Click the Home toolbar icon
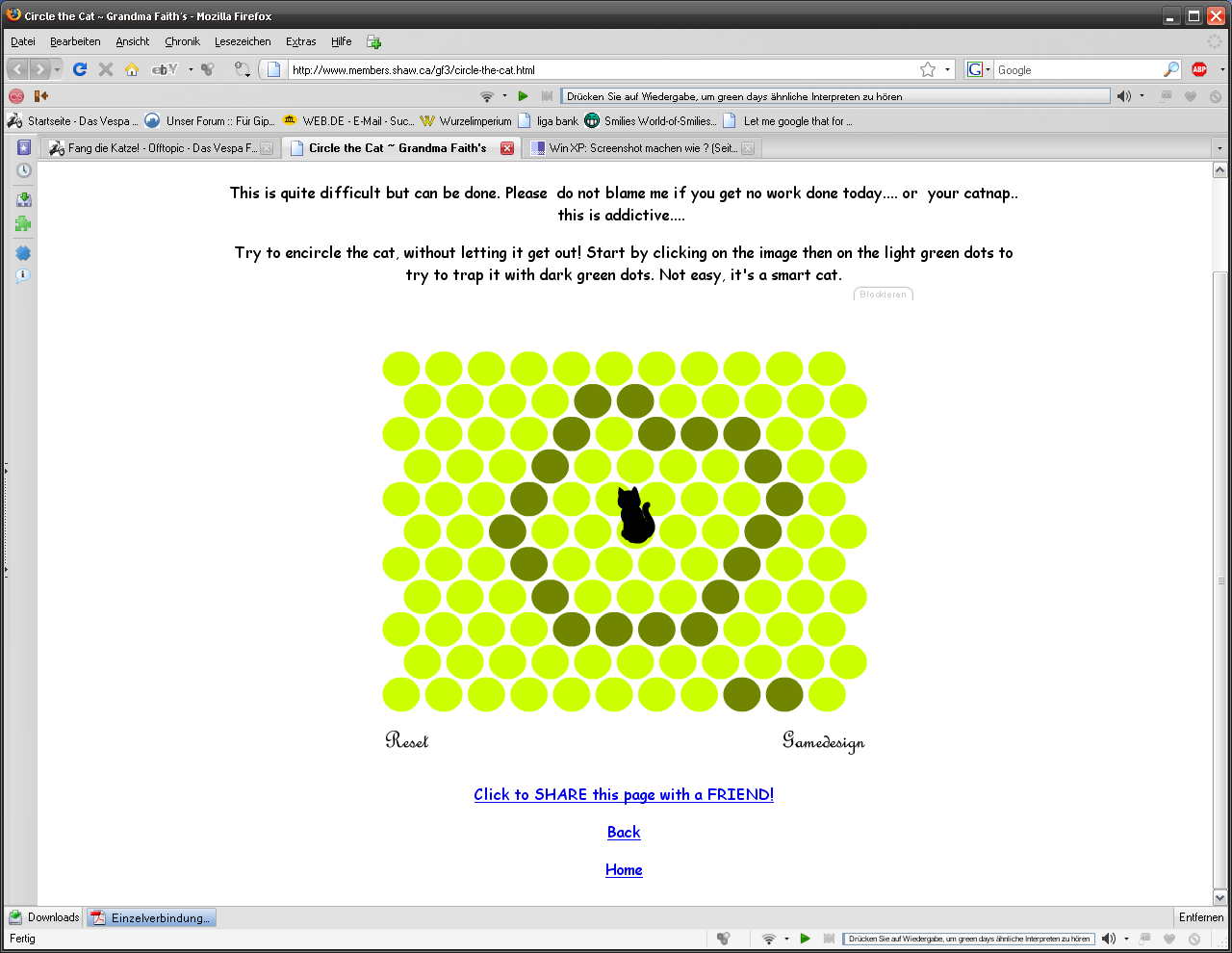 pos(132,69)
